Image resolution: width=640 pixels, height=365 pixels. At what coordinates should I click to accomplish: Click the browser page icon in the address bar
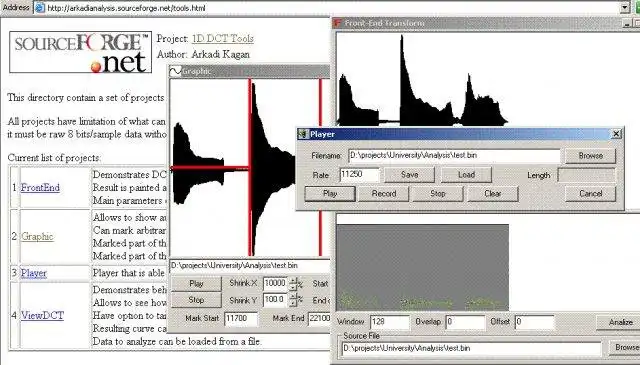40,8
